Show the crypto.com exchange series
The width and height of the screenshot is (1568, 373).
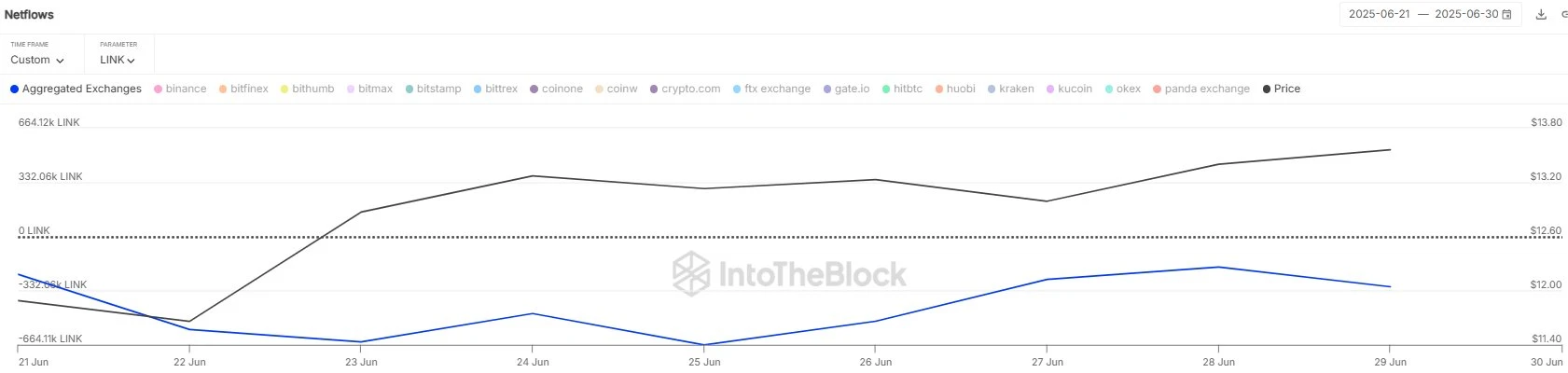click(685, 89)
